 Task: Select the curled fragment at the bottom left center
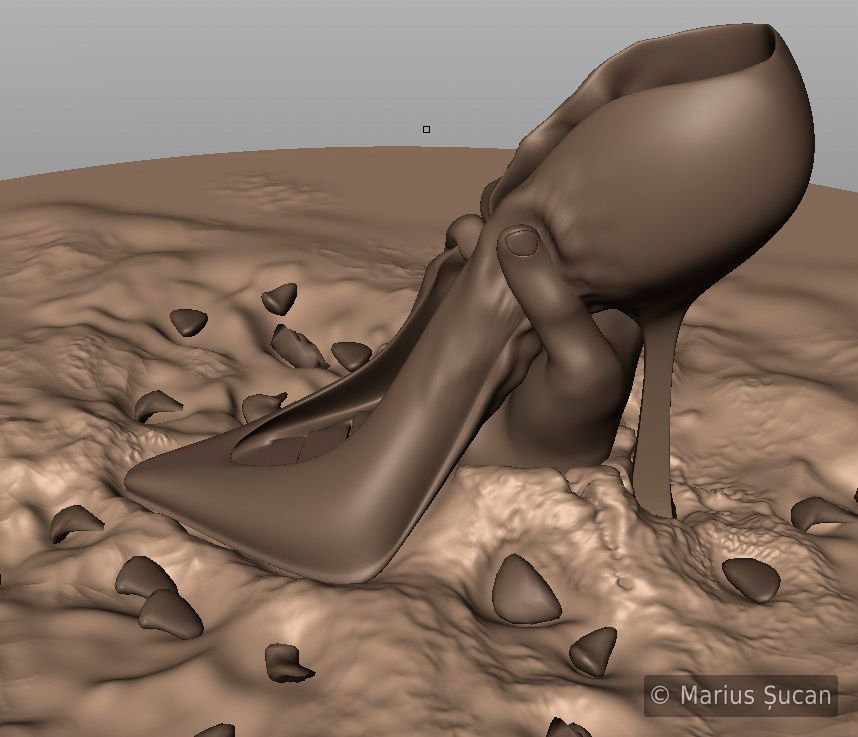coord(285,662)
